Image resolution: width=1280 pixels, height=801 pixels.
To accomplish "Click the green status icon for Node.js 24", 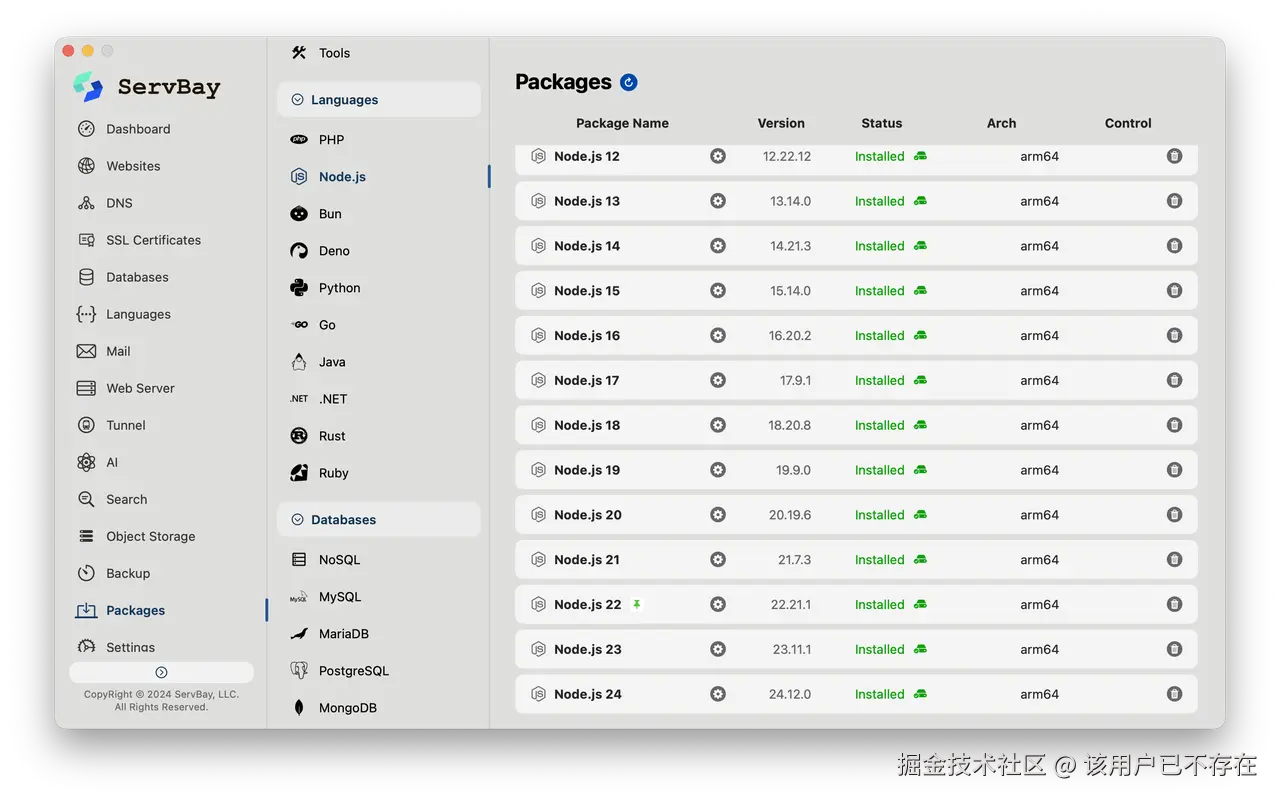I will pos(920,694).
